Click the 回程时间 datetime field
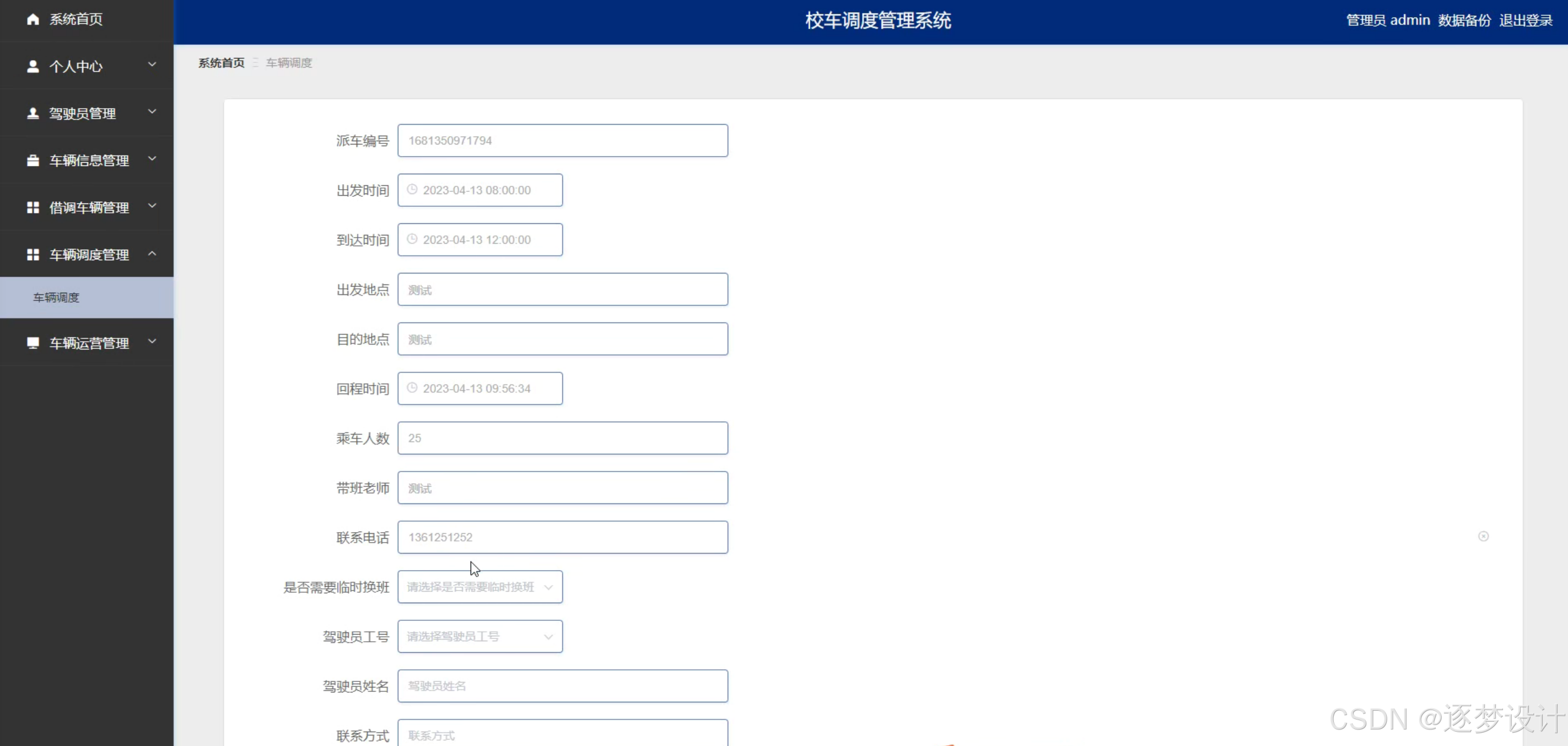 click(x=480, y=389)
